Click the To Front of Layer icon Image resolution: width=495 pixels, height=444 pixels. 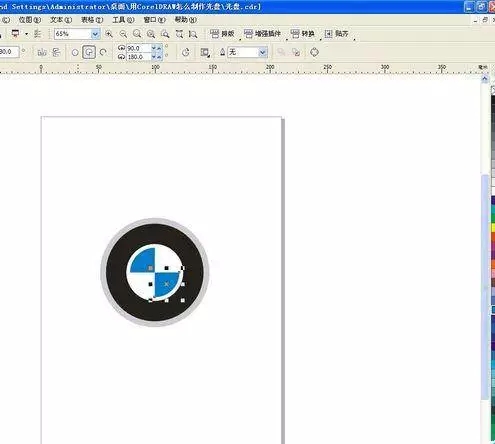coord(281,52)
